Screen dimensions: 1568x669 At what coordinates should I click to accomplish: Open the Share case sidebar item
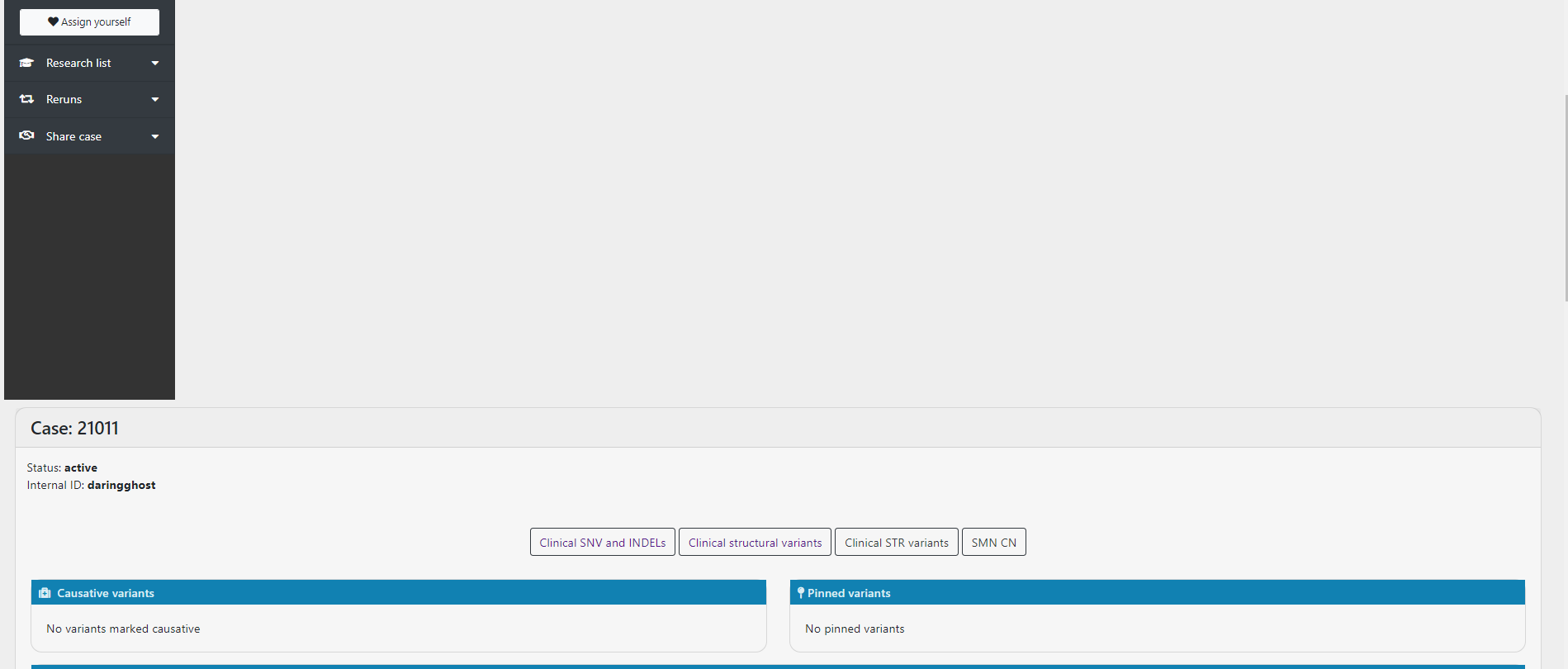point(89,136)
